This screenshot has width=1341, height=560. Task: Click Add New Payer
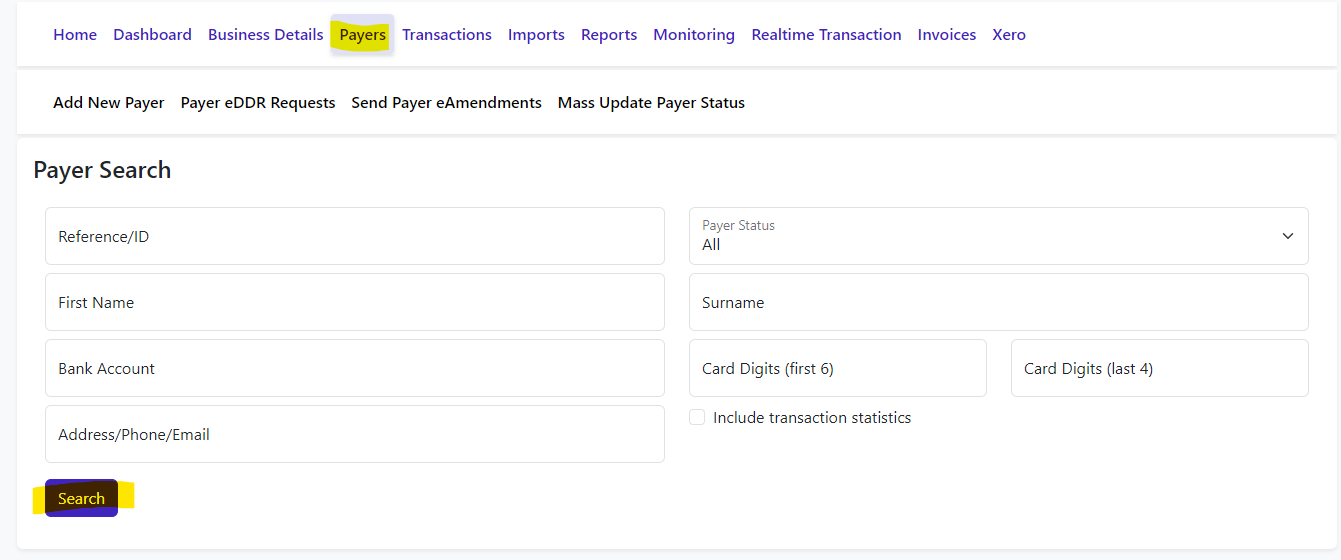(x=109, y=103)
